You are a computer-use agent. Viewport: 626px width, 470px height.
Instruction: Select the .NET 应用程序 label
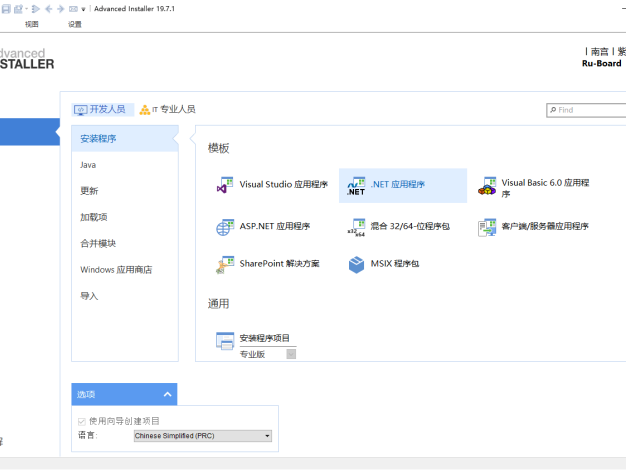coord(398,184)
